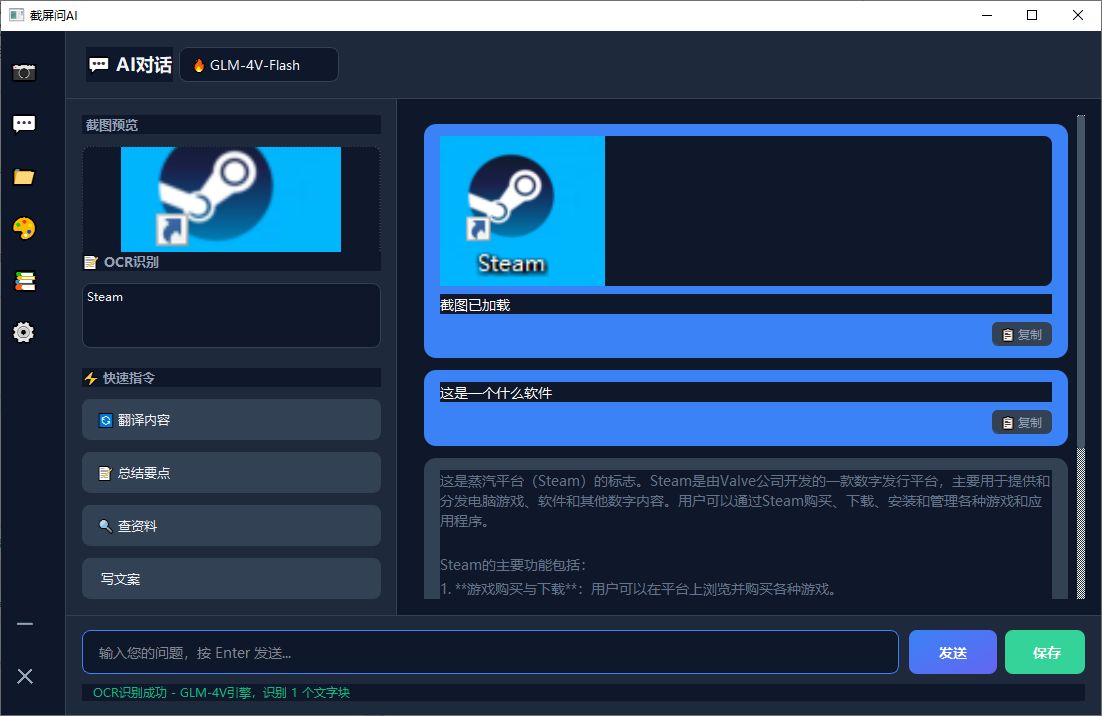Open the GLM-4V-Flash model selector
The image size is (1102, 716).
[259, 65]
